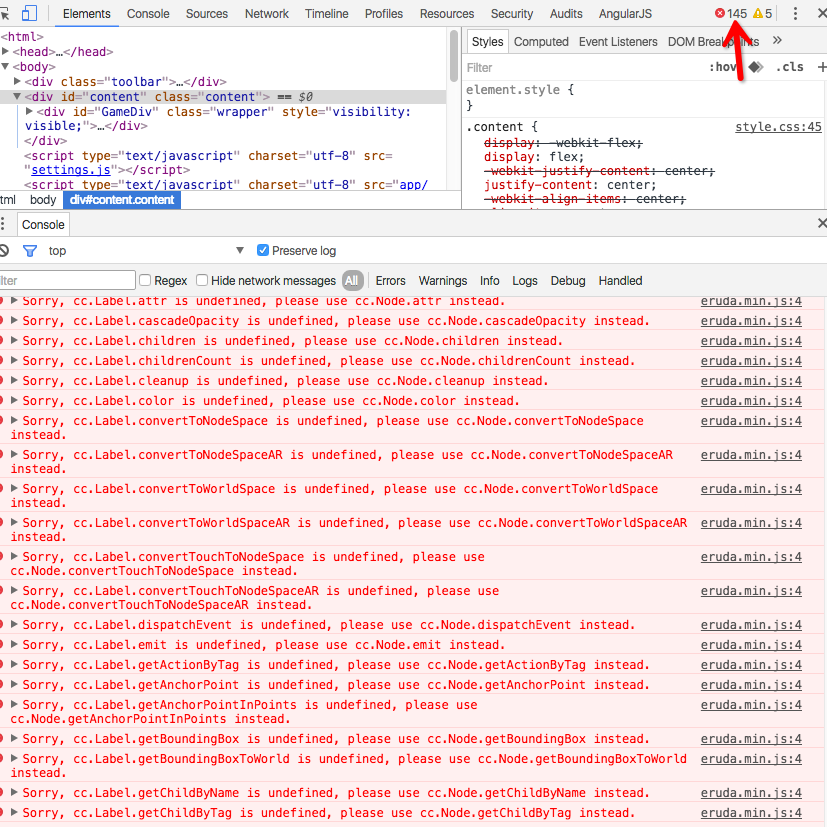Expand the cc.Label.emit error entry
The height and width of the screenshot is (827, 827).
click(x=15, y=644)
